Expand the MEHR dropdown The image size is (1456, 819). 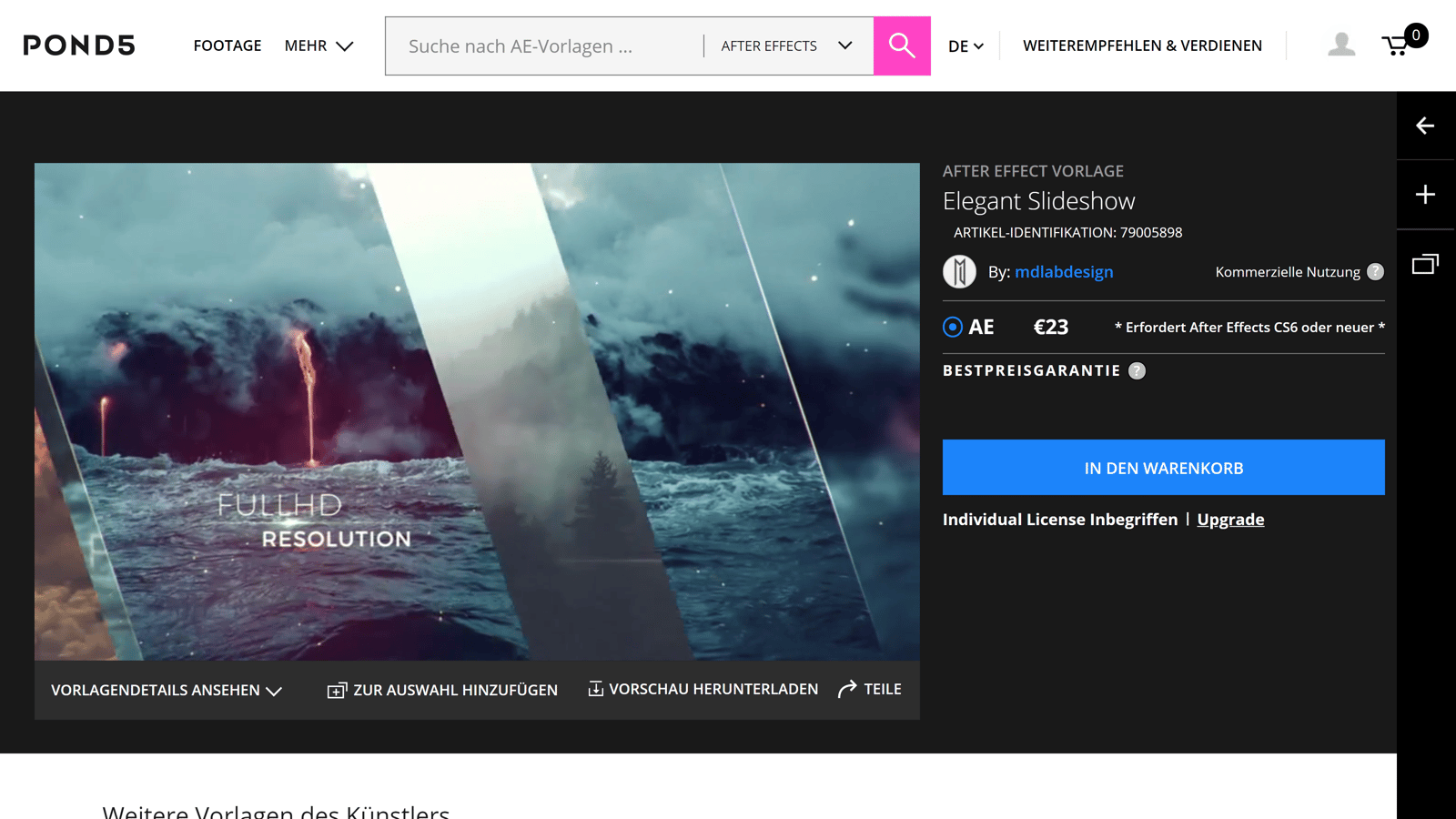(318, 45)
